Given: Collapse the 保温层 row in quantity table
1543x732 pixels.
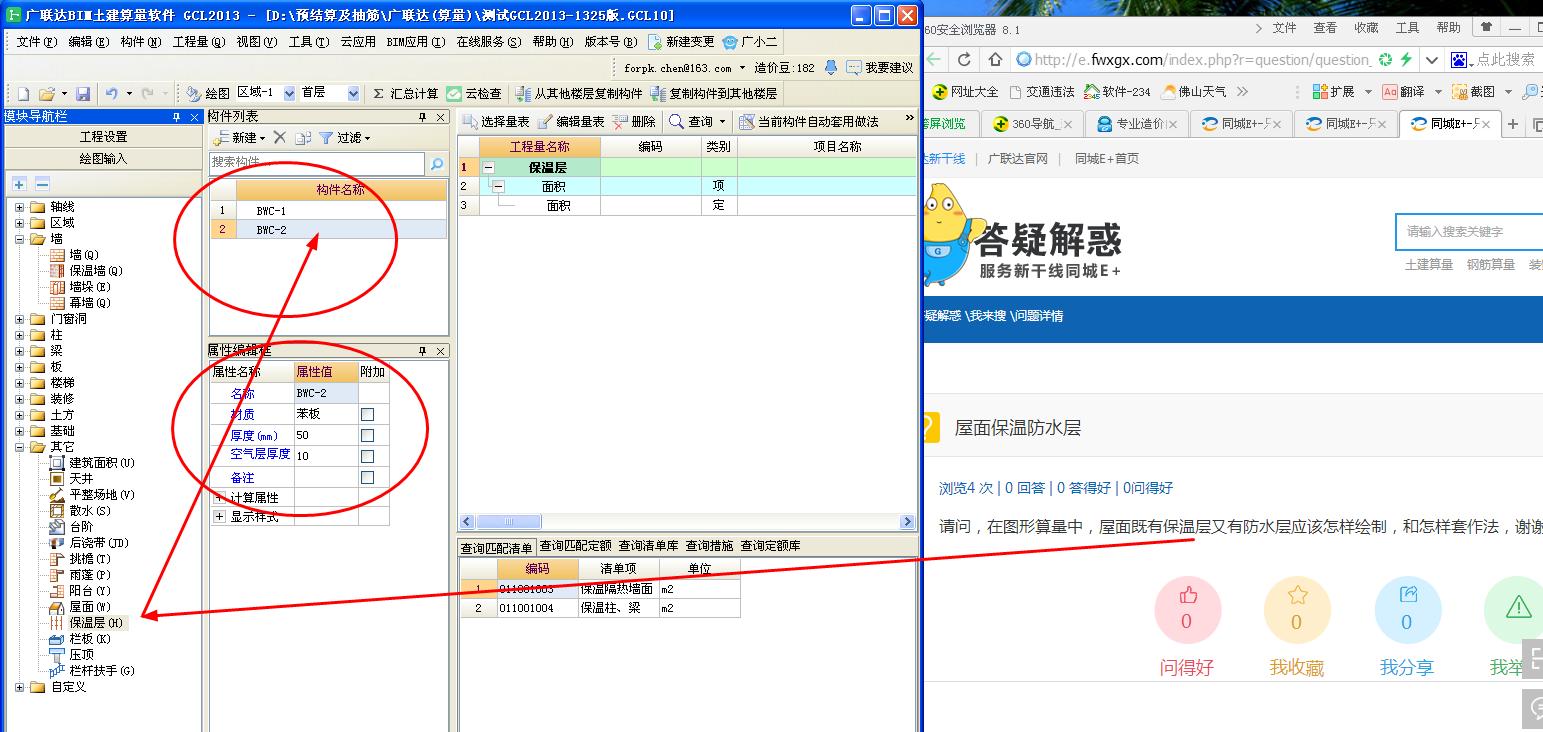Looking at the screenshot, I should pos(488,168).
